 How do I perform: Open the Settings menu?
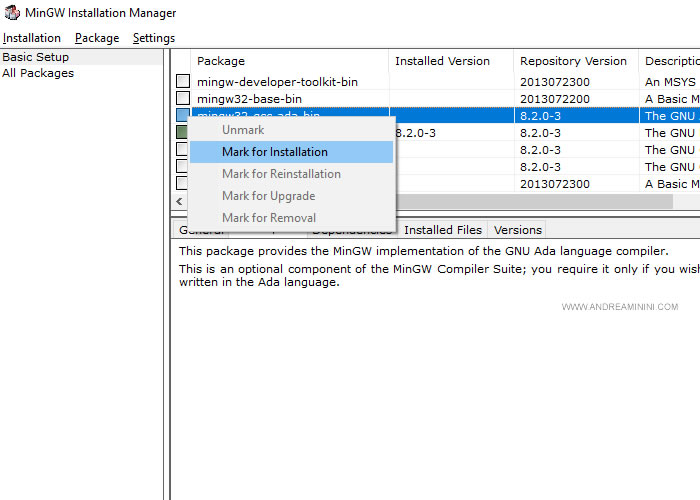[x=154, y=38]
